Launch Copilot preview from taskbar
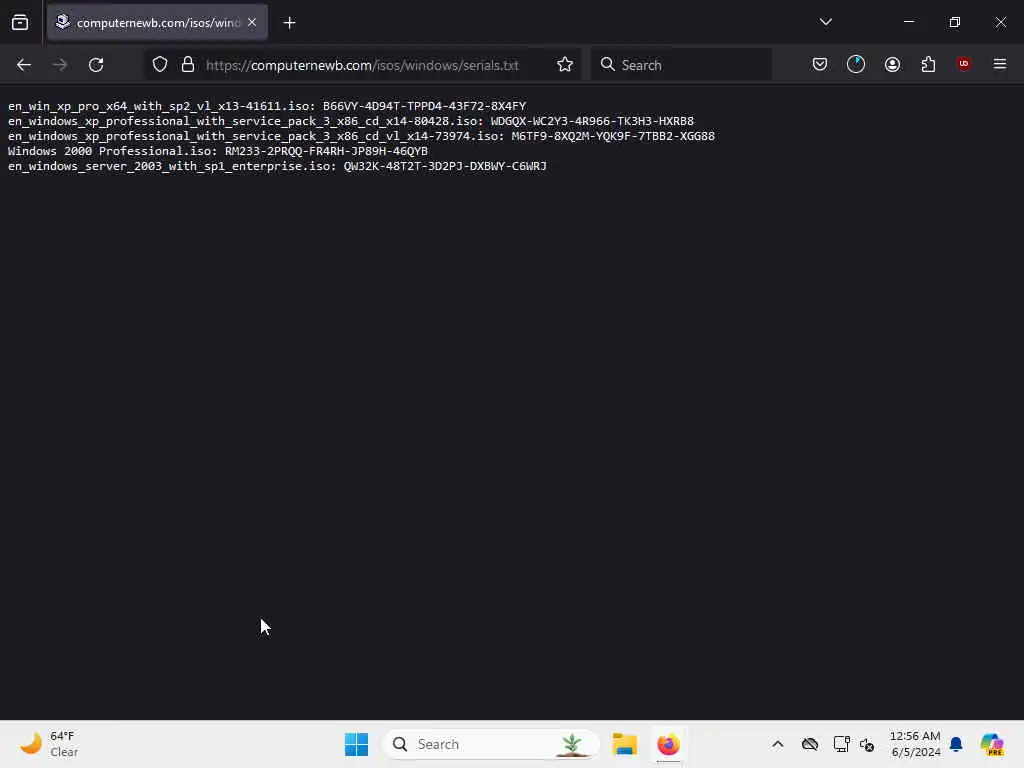 (992, 744)
